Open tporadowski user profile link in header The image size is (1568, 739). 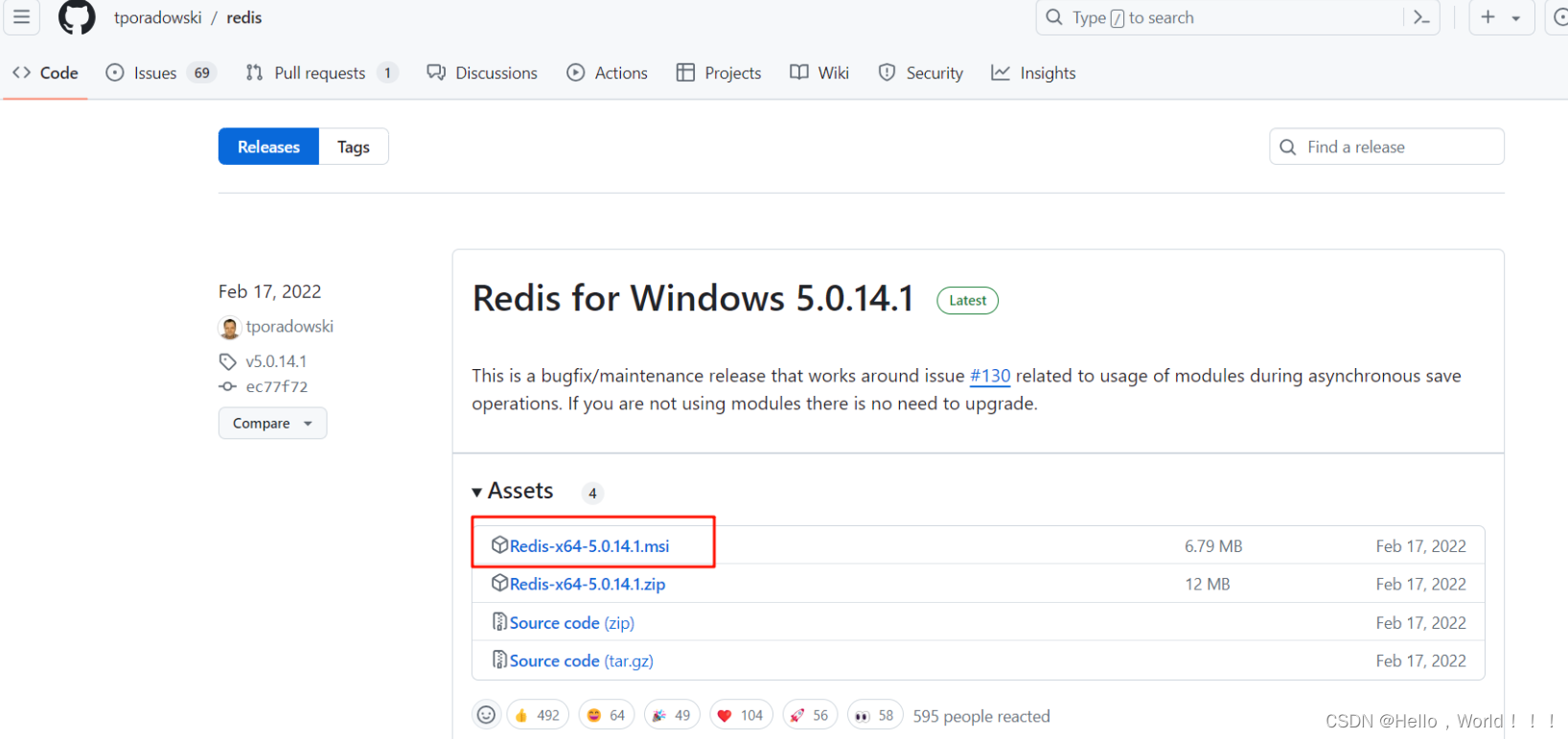tap(158, 18)
